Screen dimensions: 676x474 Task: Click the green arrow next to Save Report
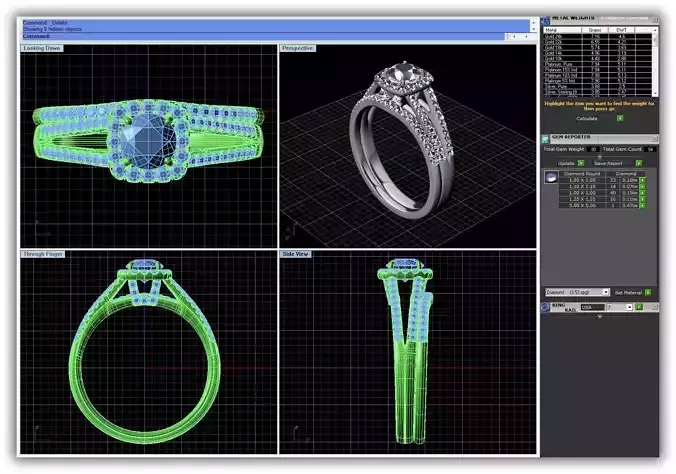(638, 163)
